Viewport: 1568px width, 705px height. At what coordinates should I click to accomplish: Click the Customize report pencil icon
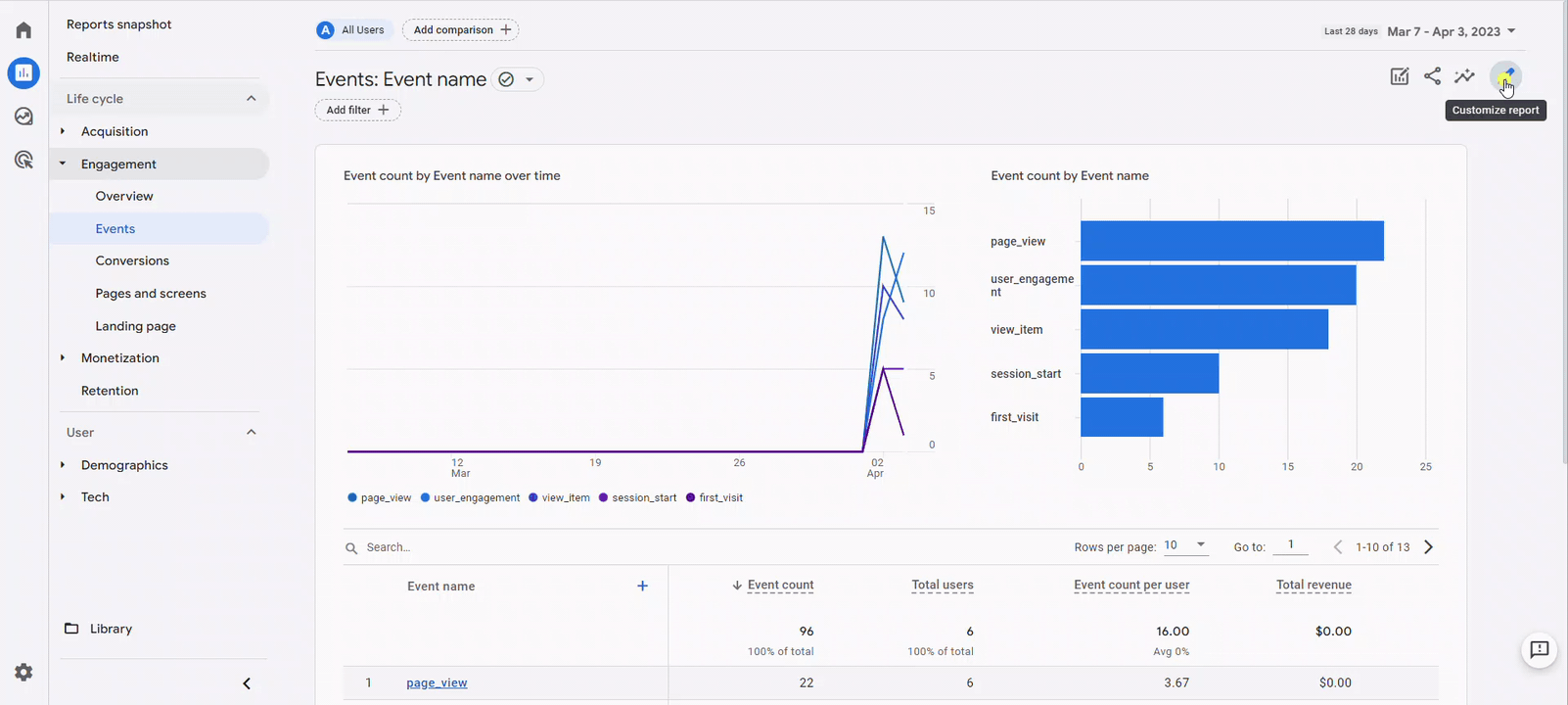pos(1505,76)
